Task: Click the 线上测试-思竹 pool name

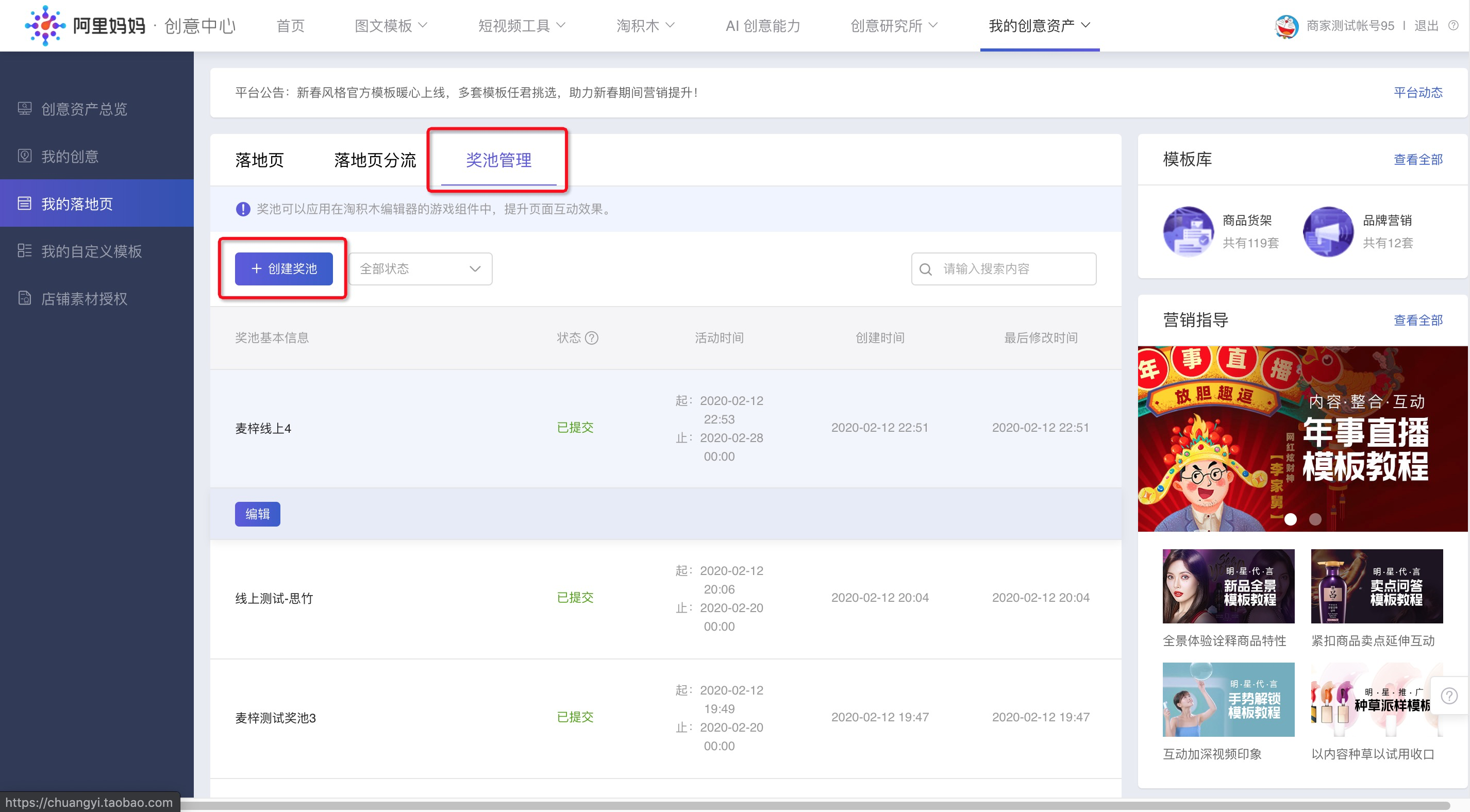Action: (x=274, y=598)
